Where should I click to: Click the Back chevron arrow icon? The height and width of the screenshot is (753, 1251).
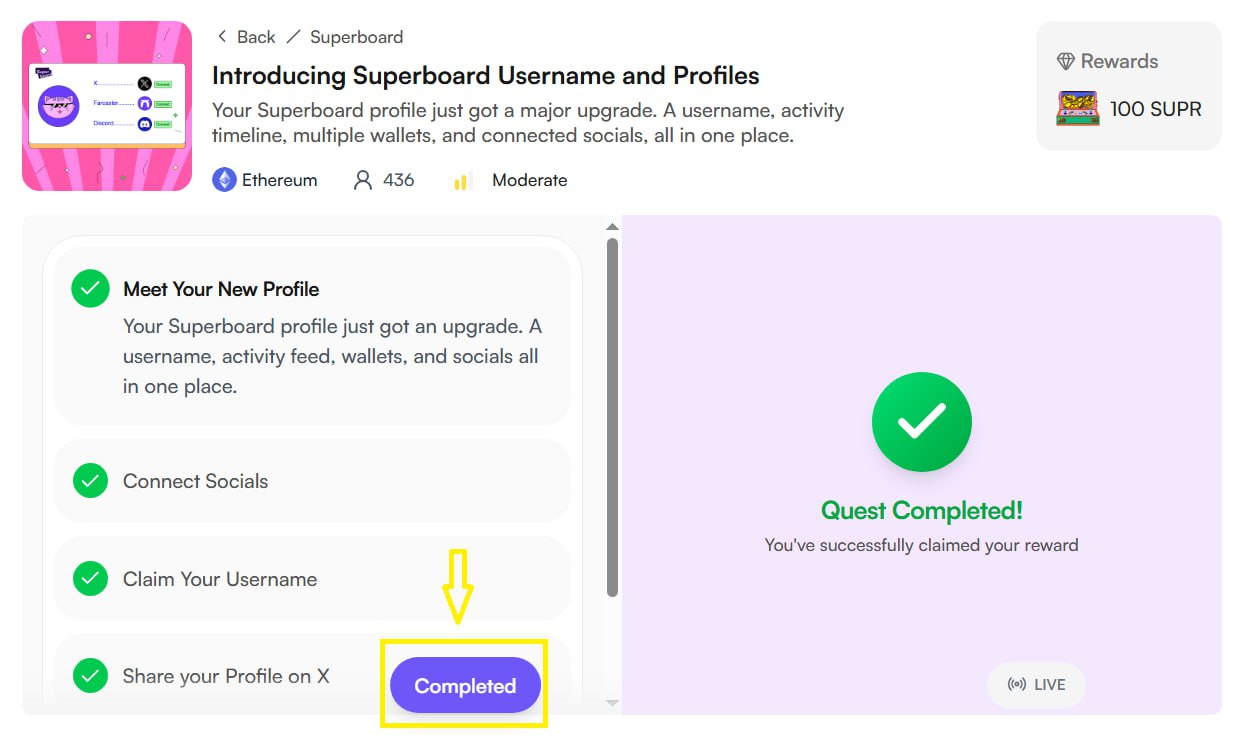(221, 37)
